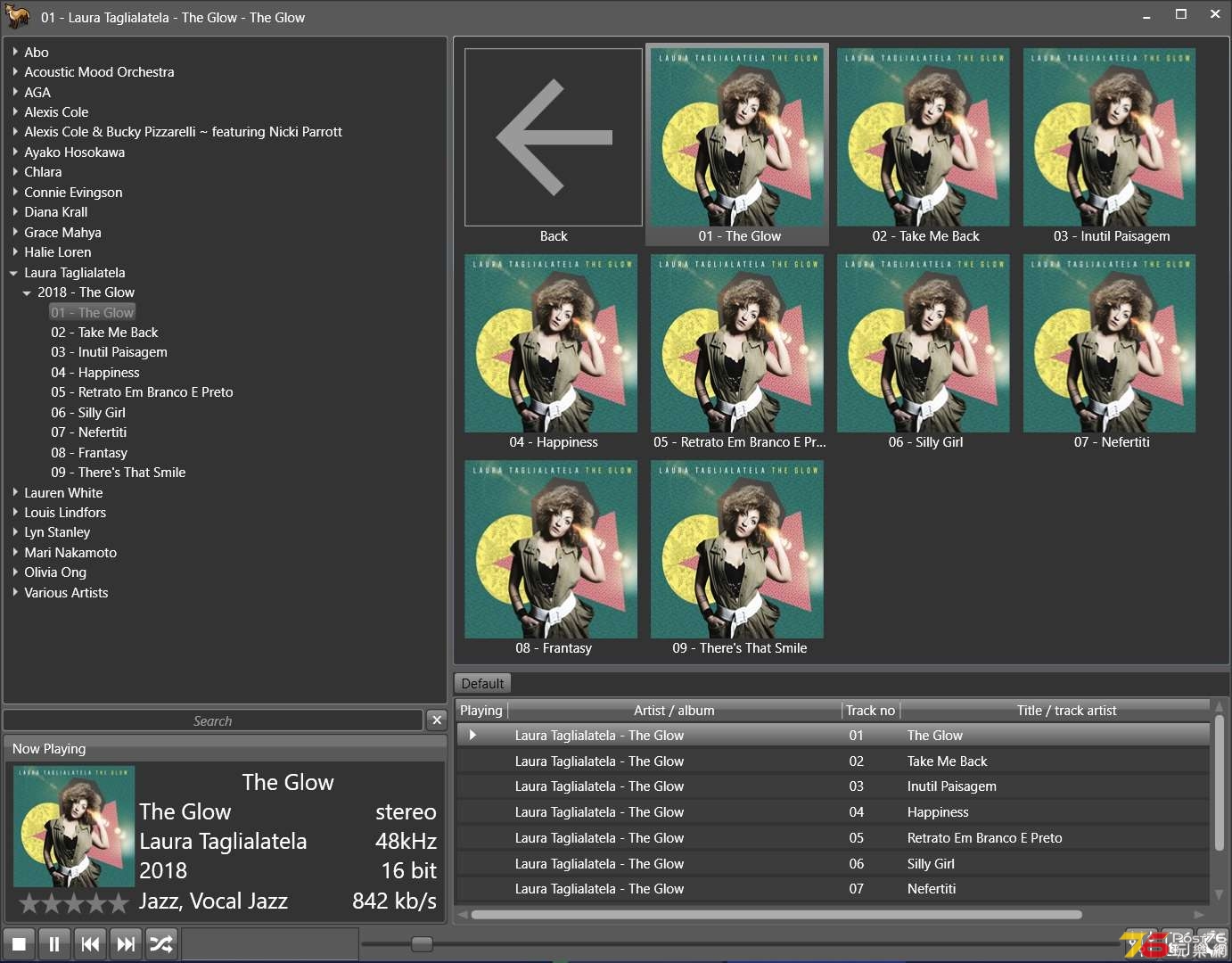Click the star rating in Now Playing

pos(74,903)
